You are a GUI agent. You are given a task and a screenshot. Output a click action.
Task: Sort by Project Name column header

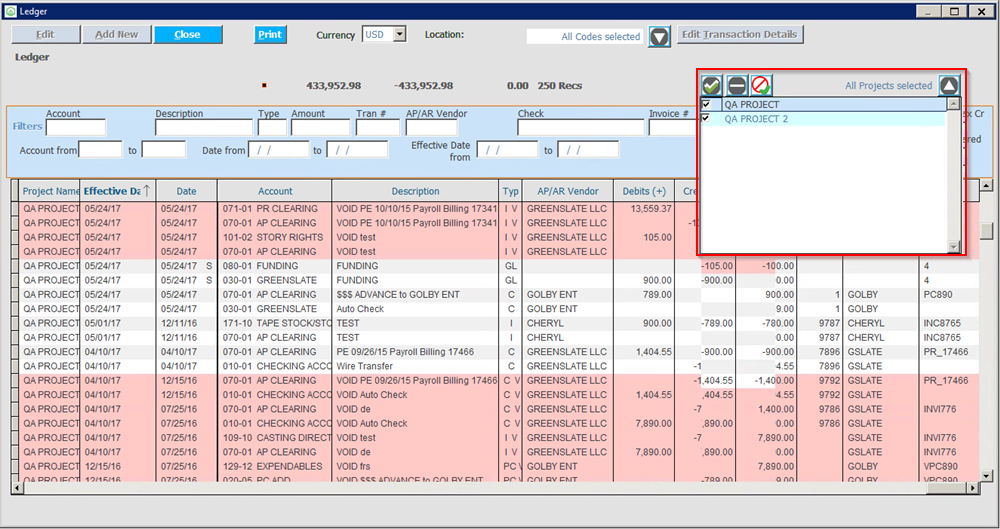(50, 191)
